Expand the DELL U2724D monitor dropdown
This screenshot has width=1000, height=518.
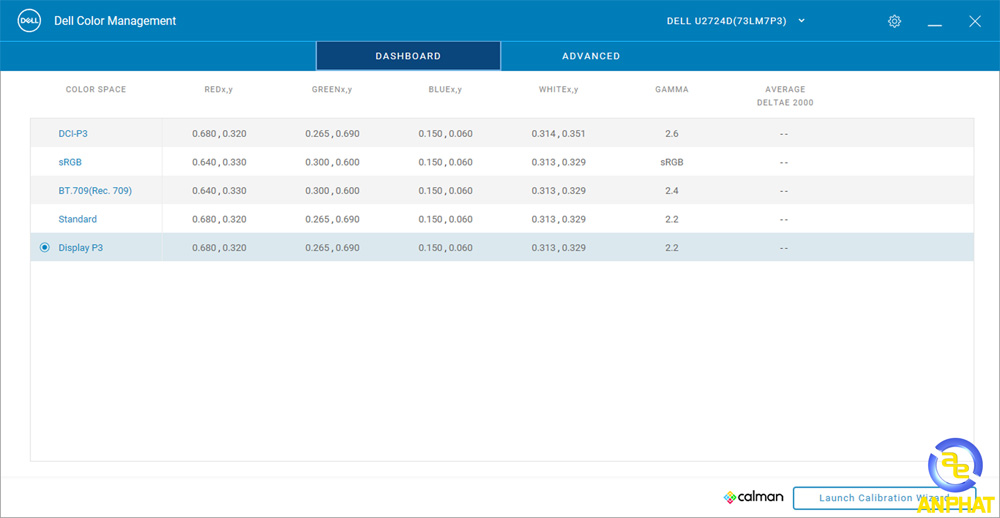tap(736, 21)
